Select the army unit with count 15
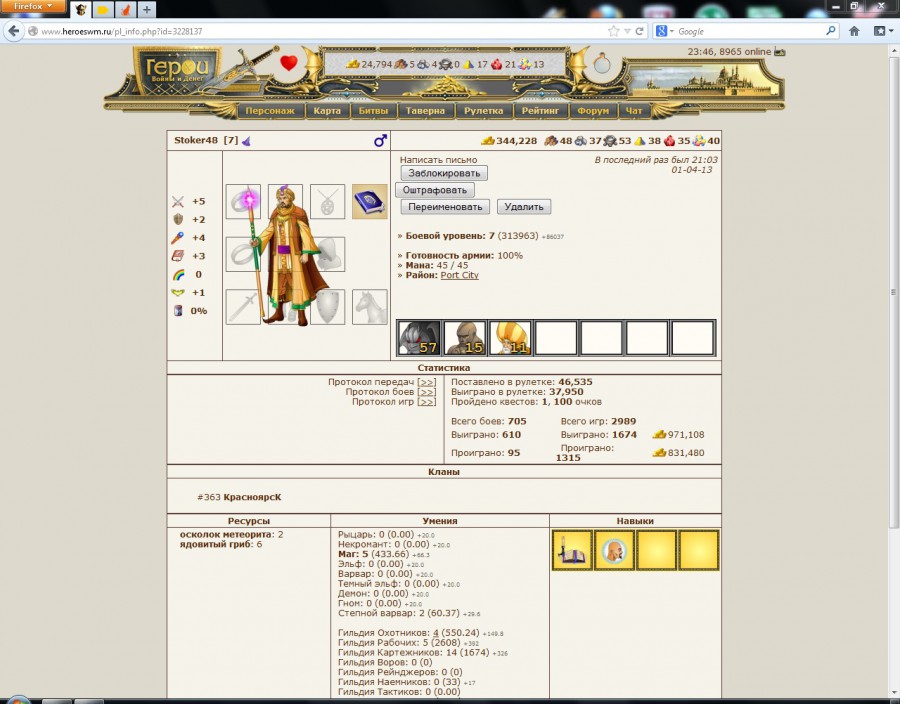Screen dimensions: 900x704 tap(465, 338)
